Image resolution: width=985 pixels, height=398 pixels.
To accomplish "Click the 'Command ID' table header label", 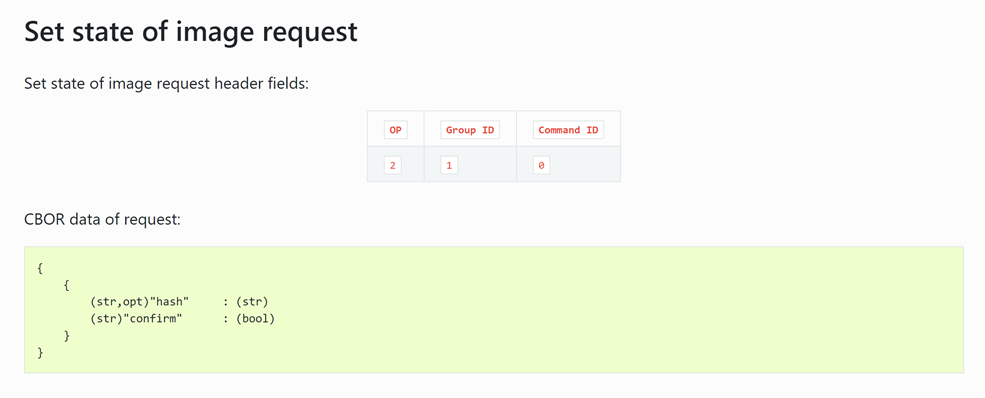I will 568,130.
